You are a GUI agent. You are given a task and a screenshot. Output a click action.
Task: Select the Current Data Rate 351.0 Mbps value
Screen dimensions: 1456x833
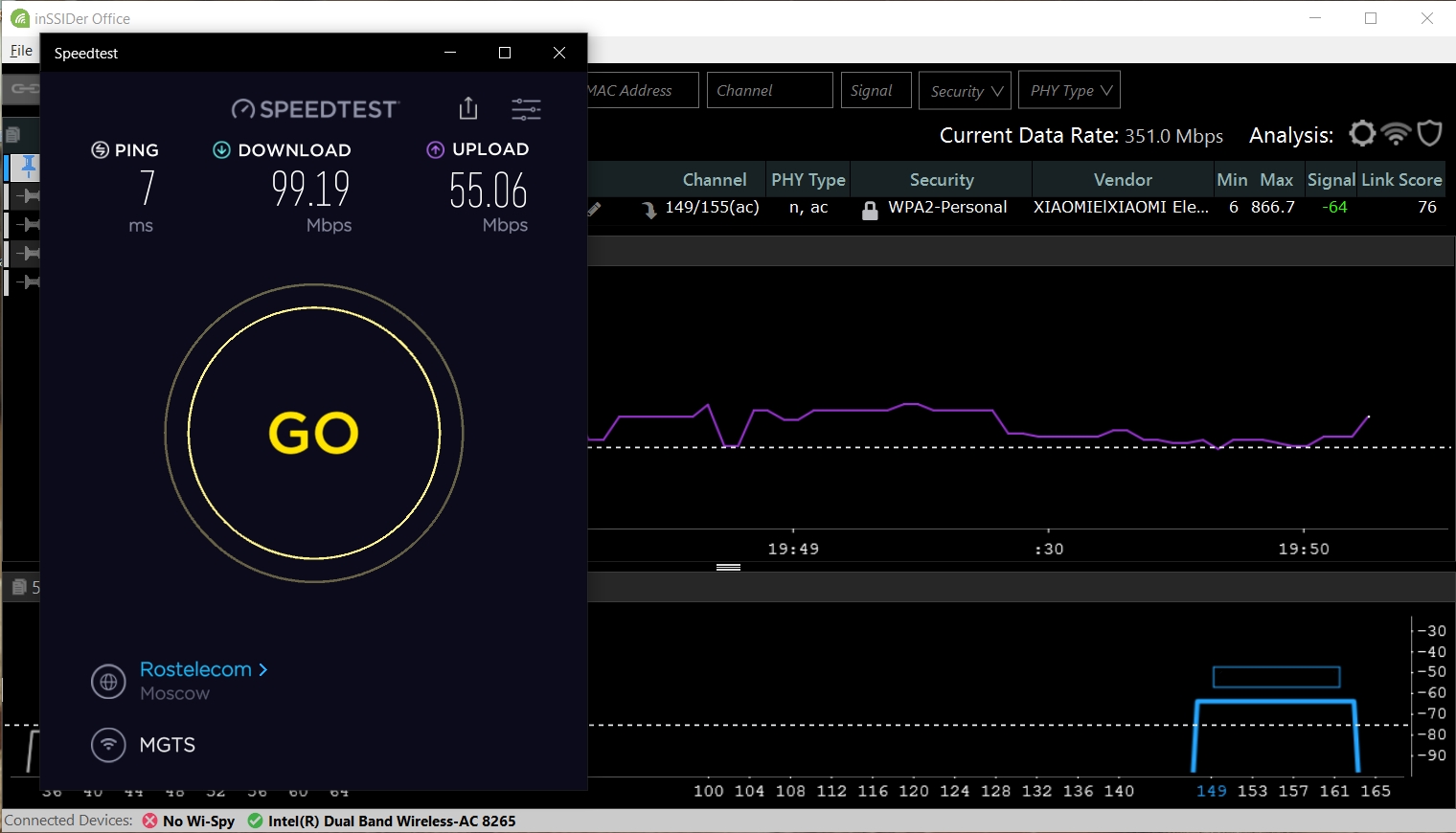tap(1173, 136)
